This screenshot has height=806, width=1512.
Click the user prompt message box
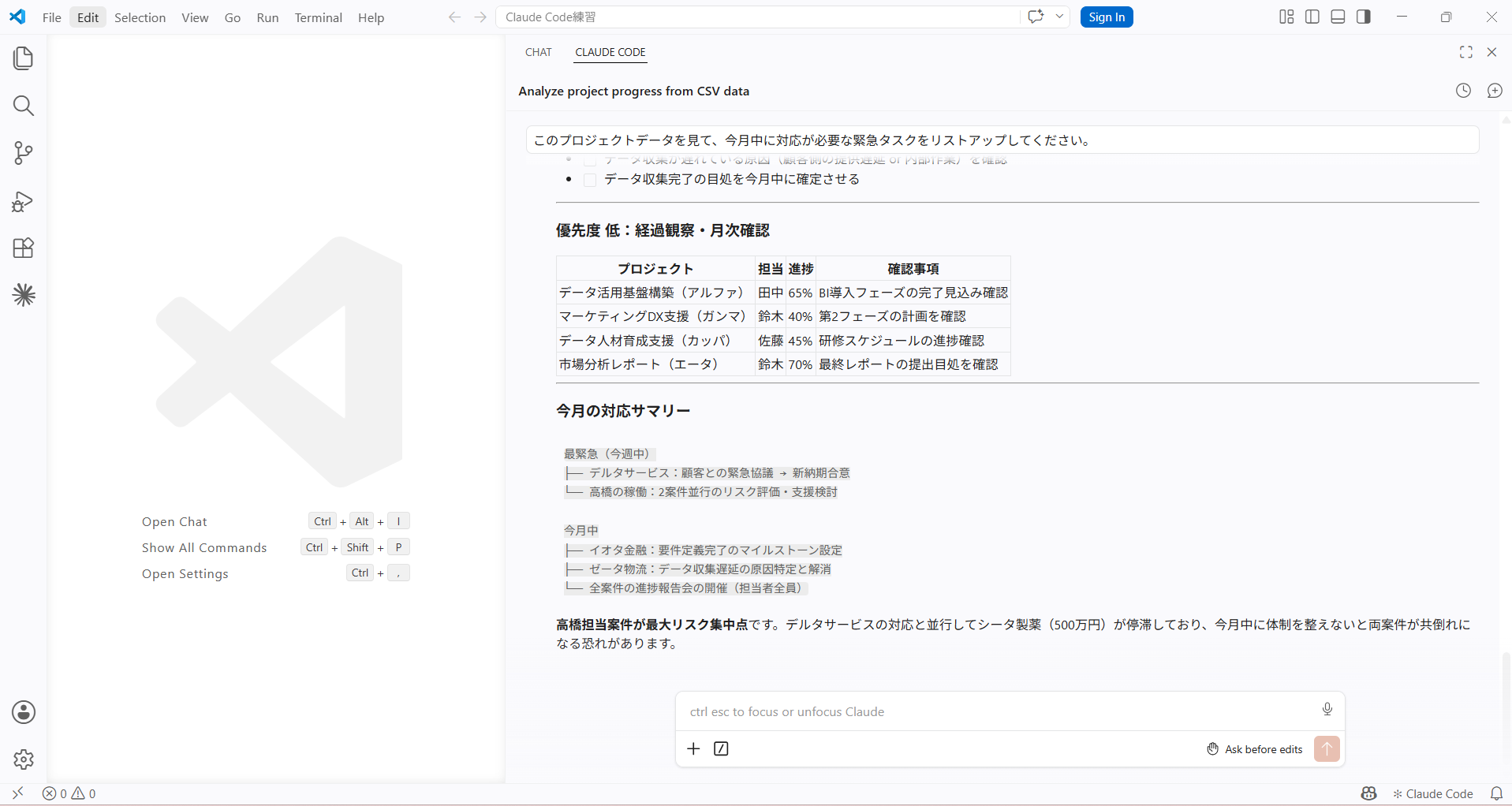click(x=1002, y=140)
